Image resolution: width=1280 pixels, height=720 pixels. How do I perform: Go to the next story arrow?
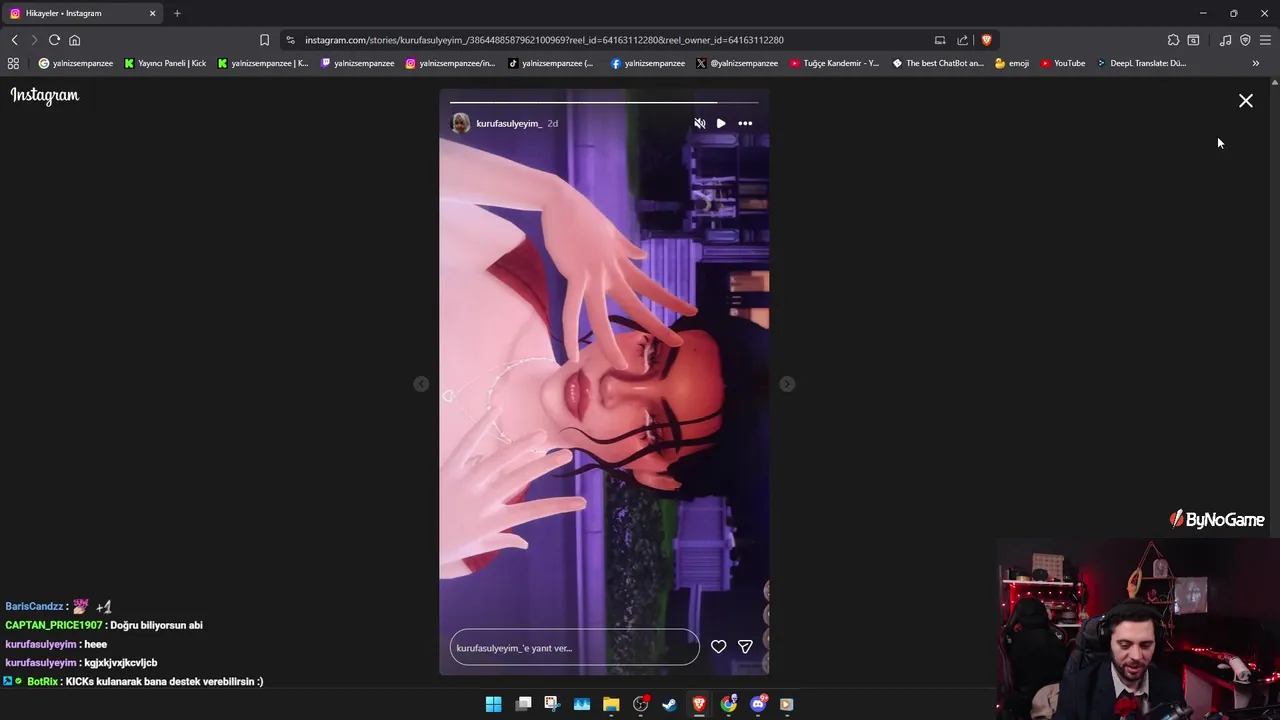(787, 384)
